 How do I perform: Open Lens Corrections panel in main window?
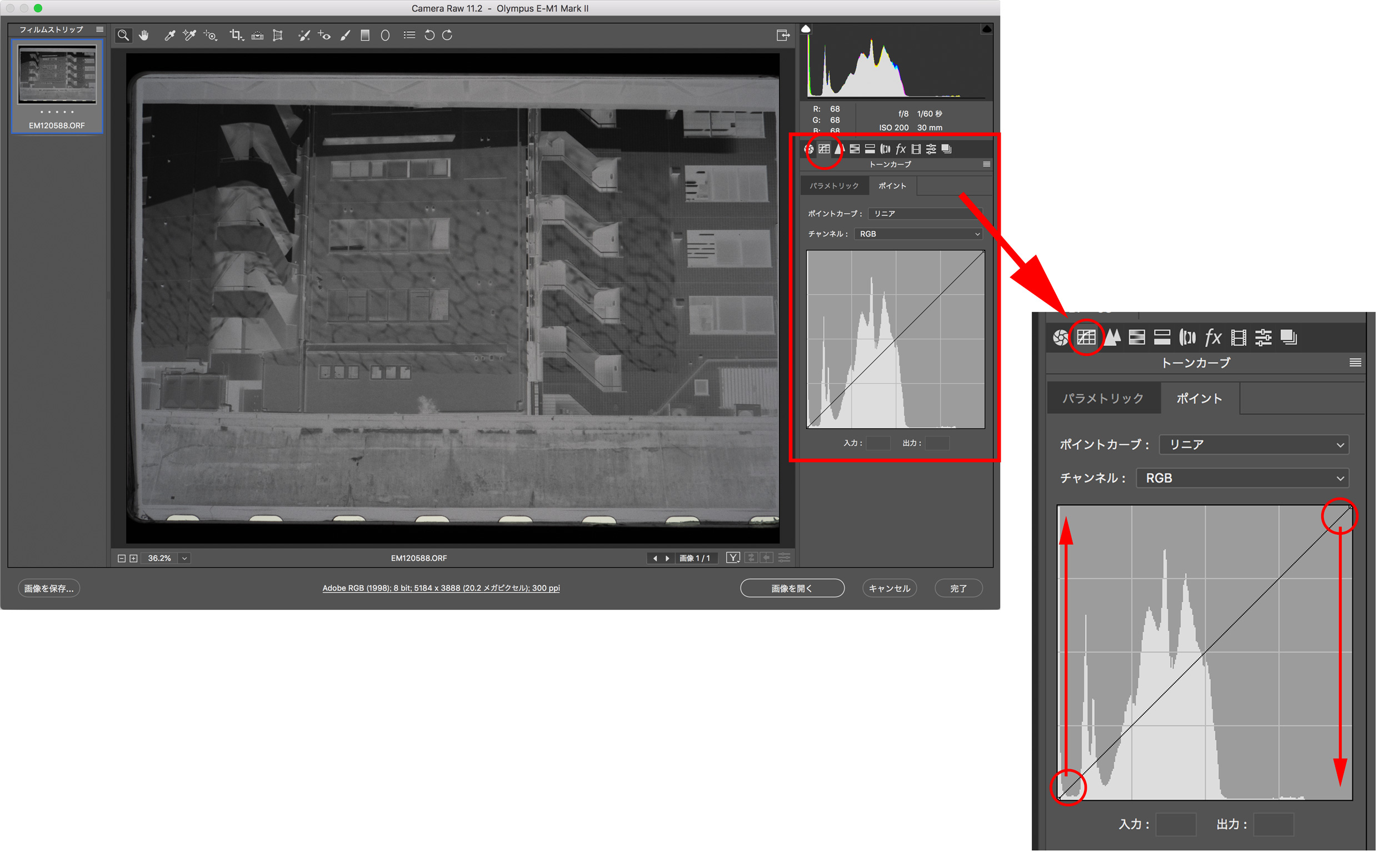point(886,149)
